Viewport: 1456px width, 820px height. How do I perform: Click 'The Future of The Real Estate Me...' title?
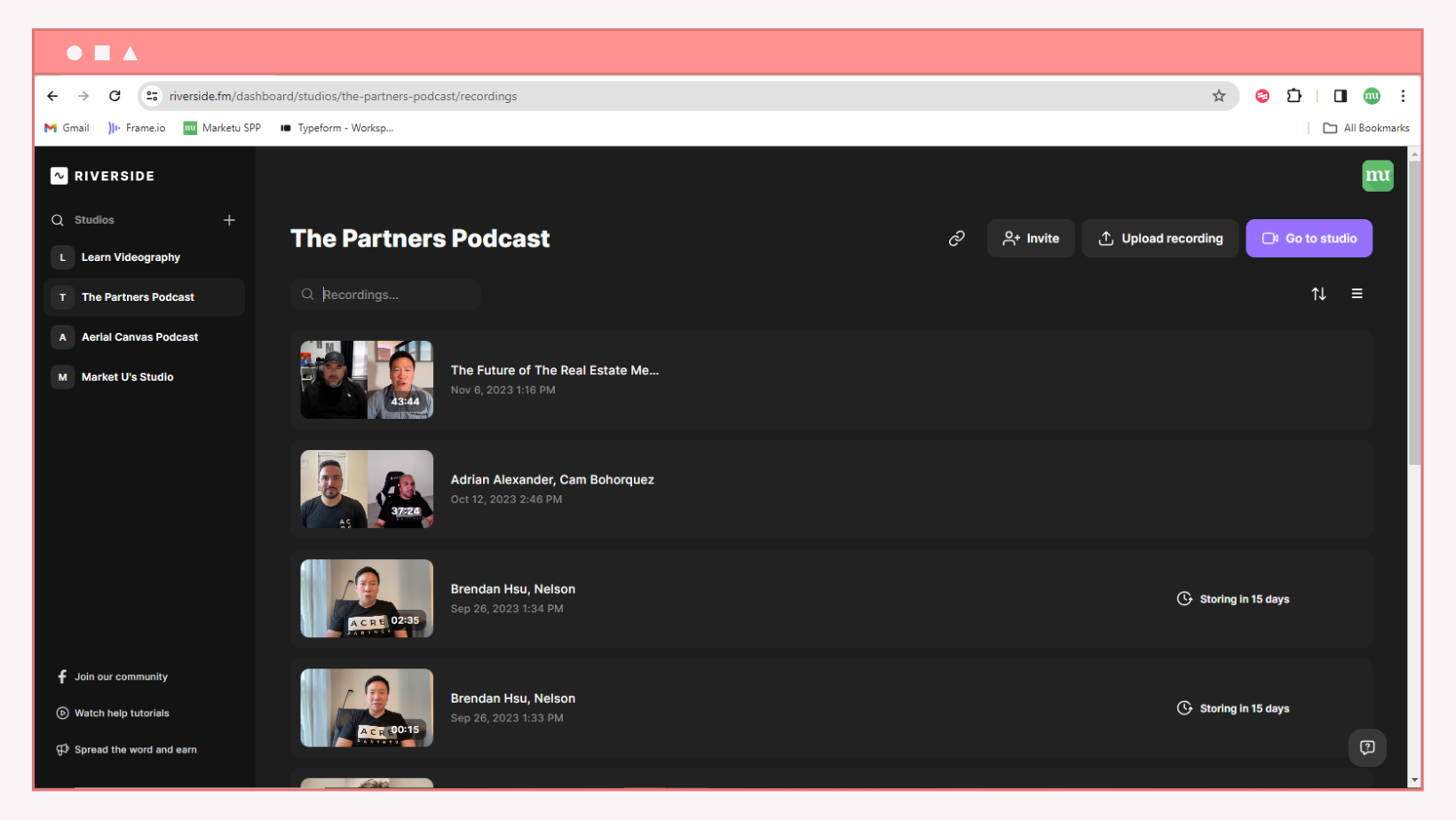[555, 370]
